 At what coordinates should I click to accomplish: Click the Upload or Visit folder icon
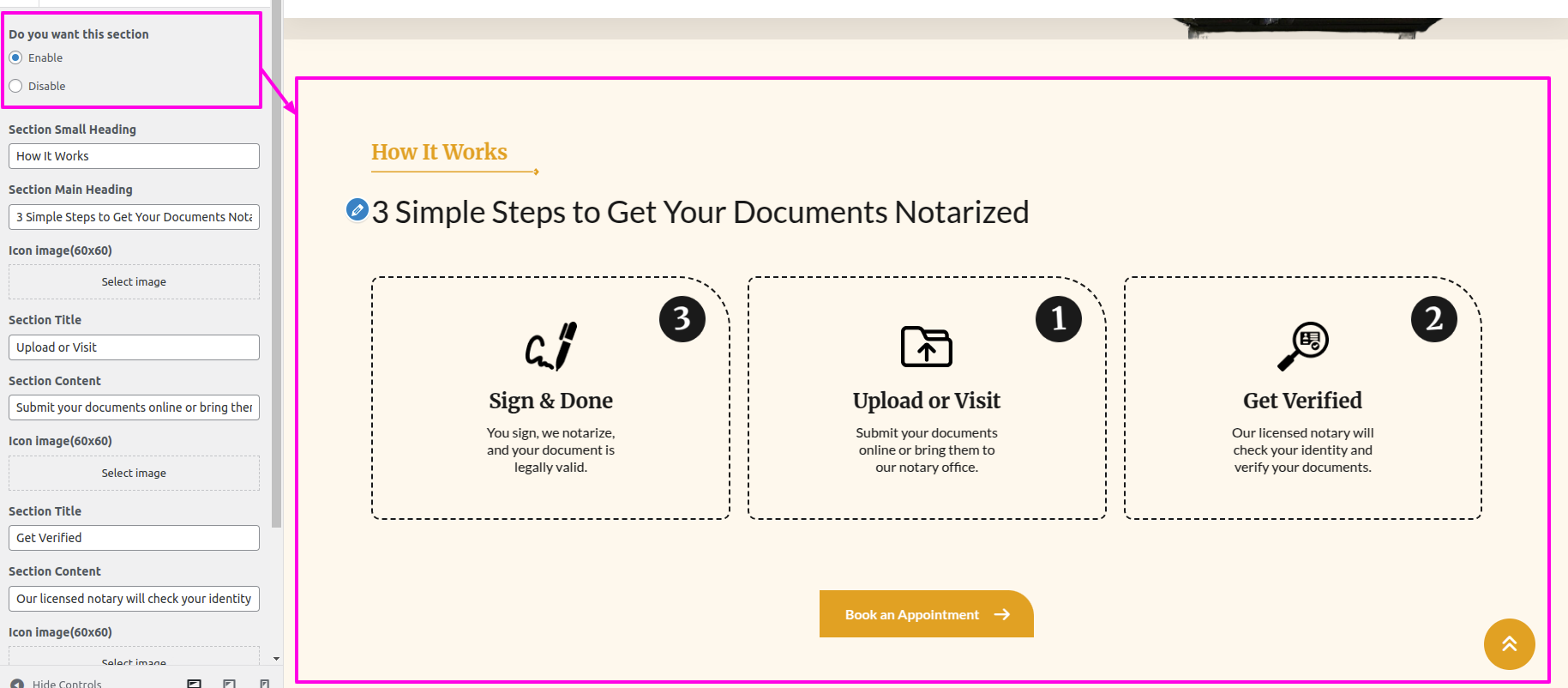point(926,347)
